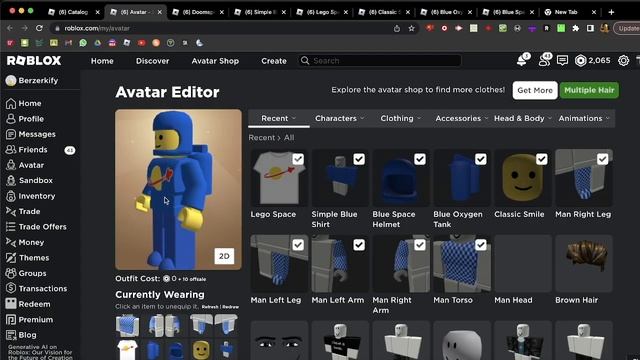The width and height of the screenshot is (640, 360).
Task: Expand the Characters dropdown
Action: click(339, 118)
